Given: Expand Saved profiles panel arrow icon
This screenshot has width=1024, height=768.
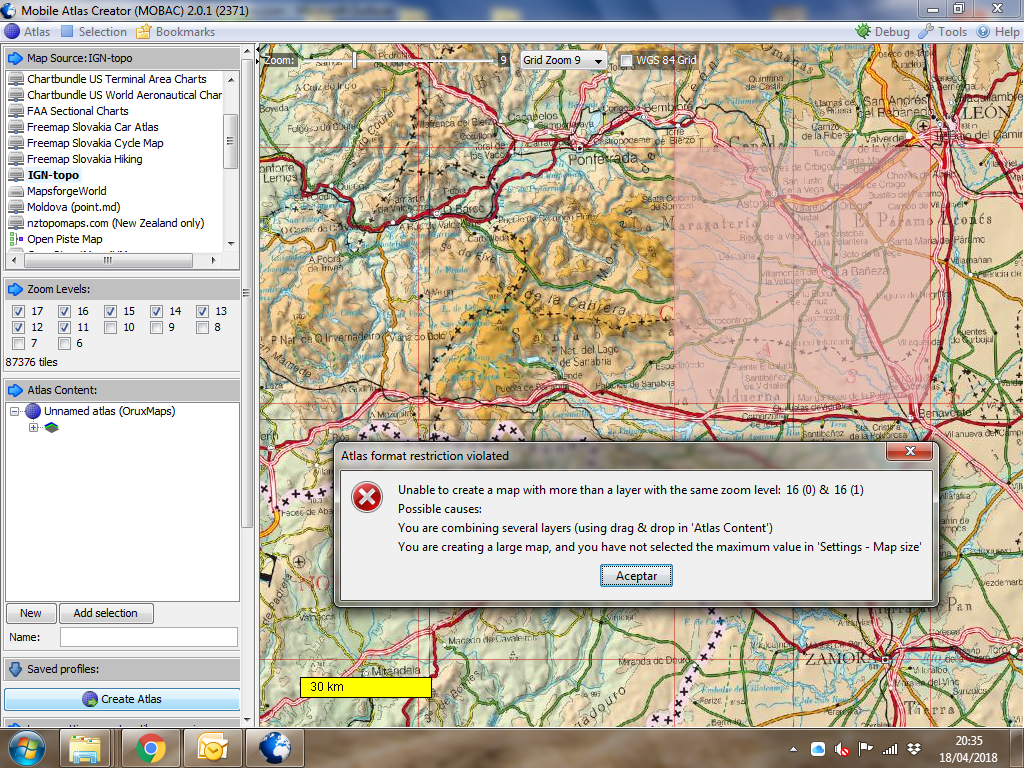Looking at the screenshot, I should point(15,669).
